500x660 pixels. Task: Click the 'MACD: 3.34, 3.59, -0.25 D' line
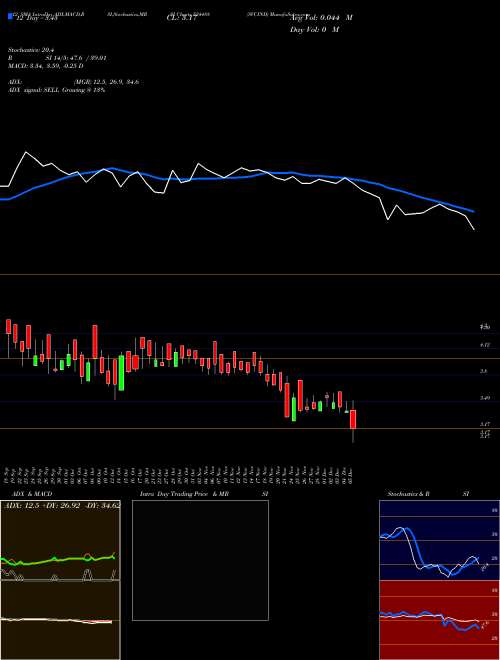[45, 66]
